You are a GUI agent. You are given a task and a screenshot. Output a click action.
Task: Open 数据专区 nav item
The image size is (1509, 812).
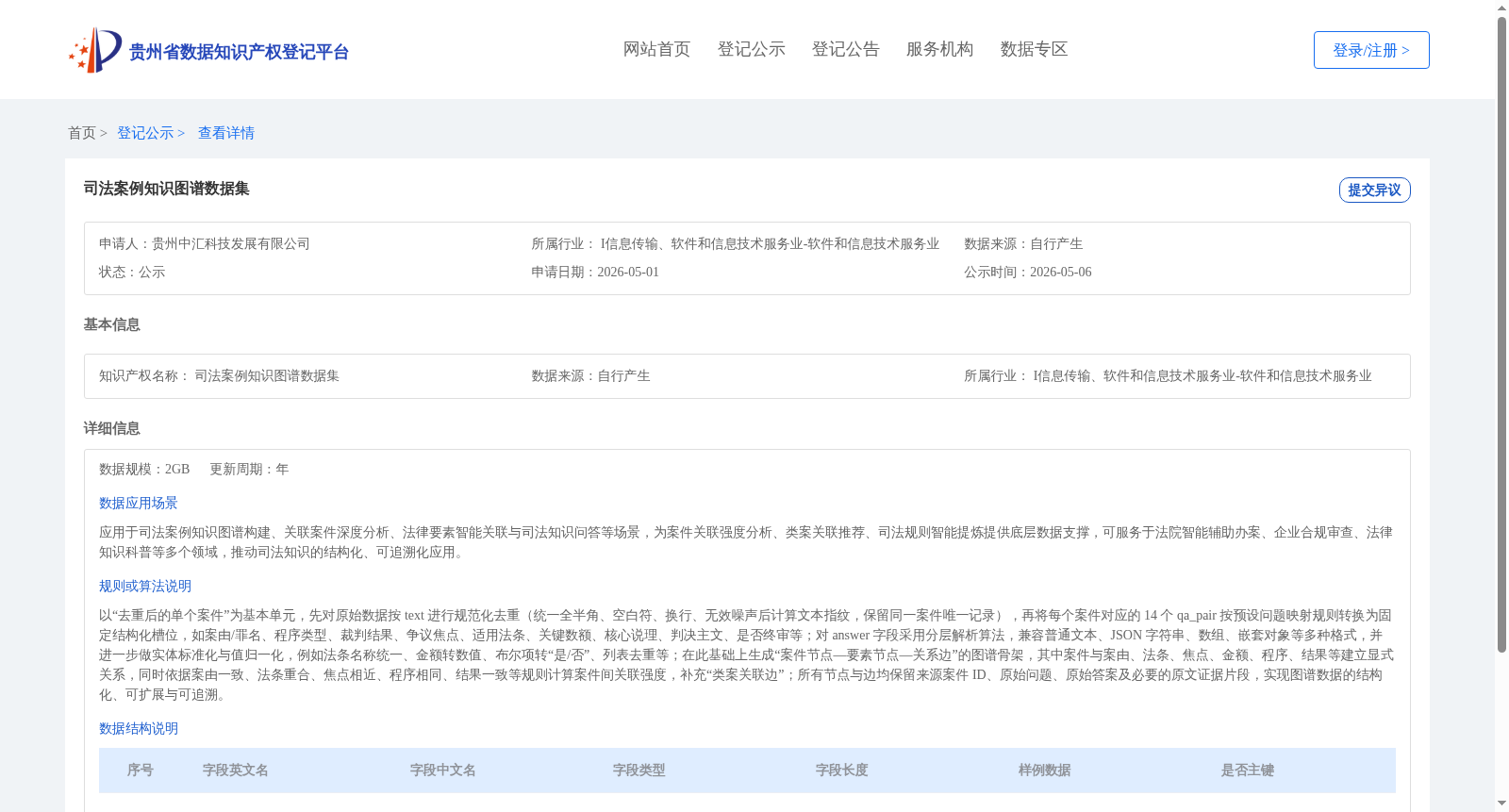pos(1034,49)
